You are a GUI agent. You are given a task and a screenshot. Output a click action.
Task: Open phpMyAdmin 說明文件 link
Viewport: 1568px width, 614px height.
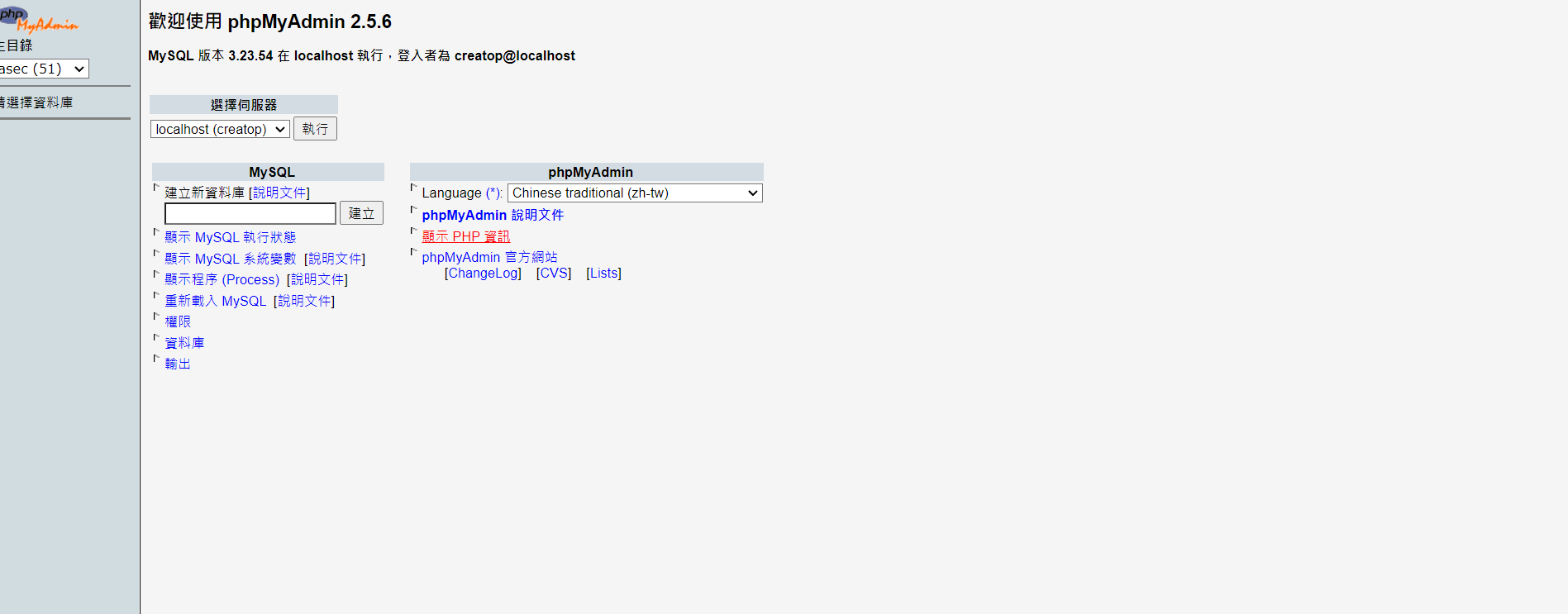[x=493, y=215]
